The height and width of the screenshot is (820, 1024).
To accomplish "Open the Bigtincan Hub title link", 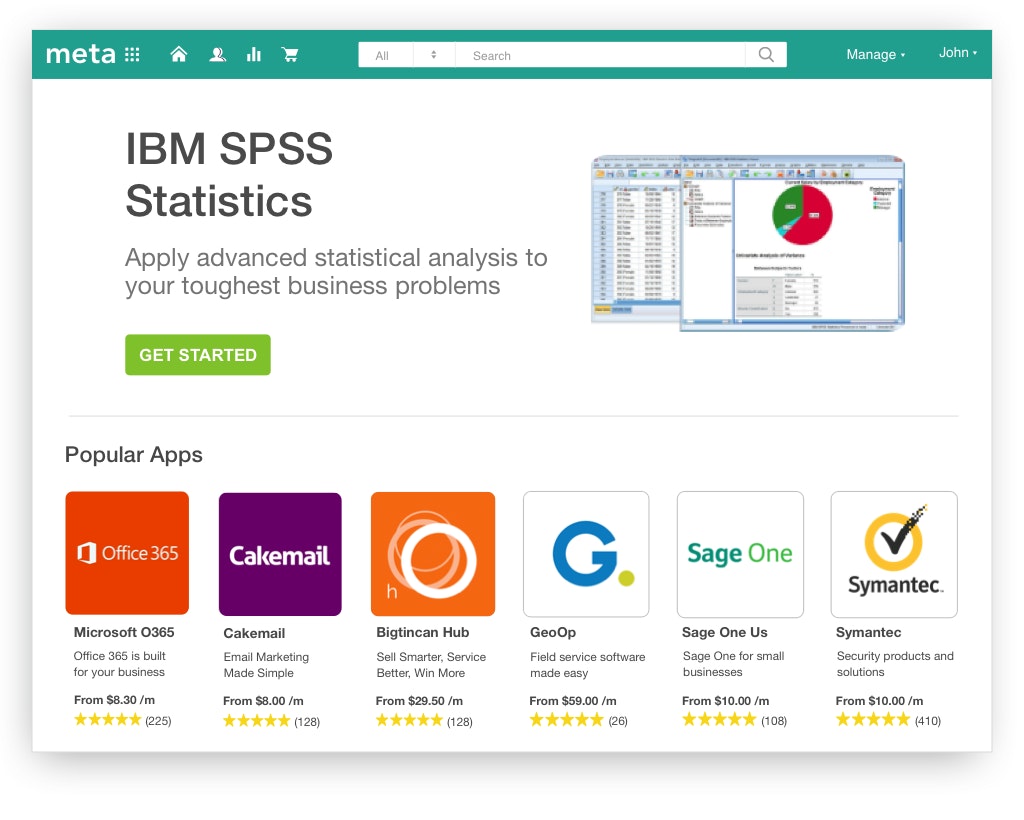I will click(x=423, y=632).
